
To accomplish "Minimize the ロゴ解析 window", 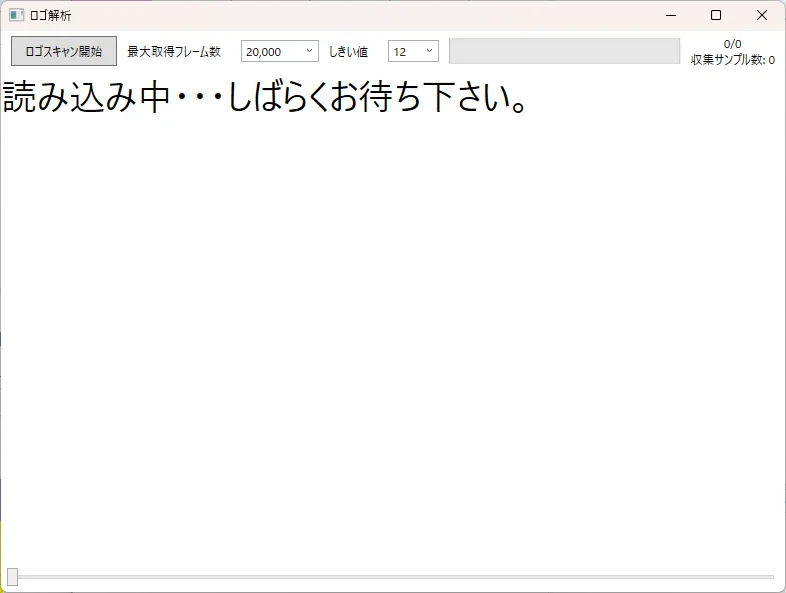I will point(670,15).
